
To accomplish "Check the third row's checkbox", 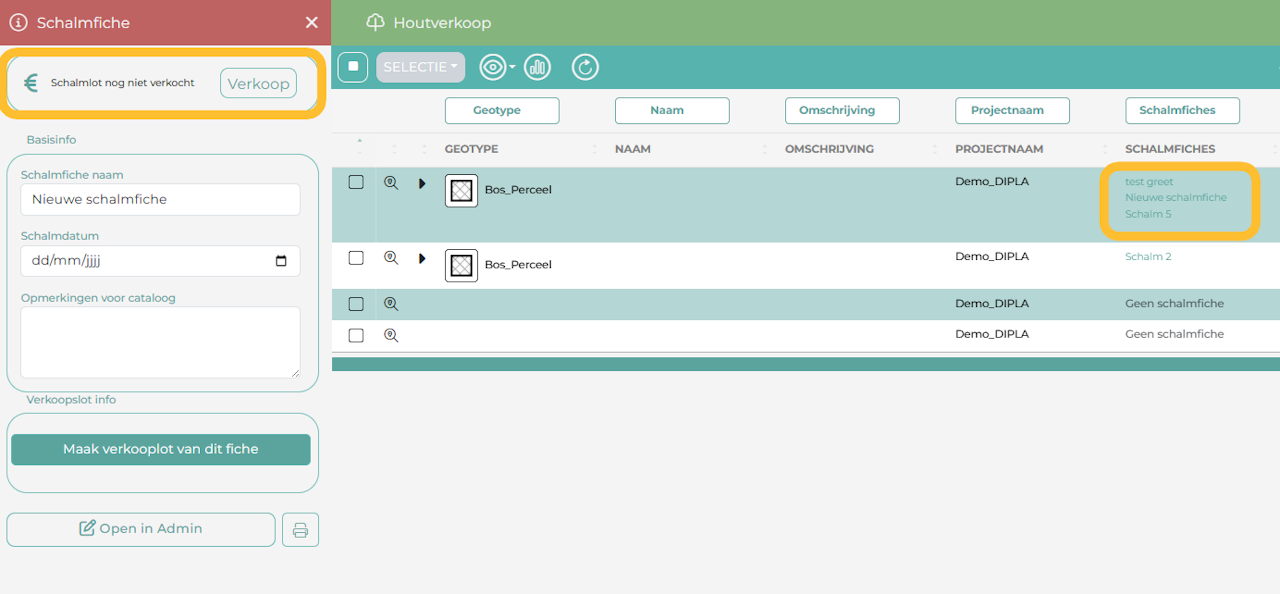I will click(356, 304).
